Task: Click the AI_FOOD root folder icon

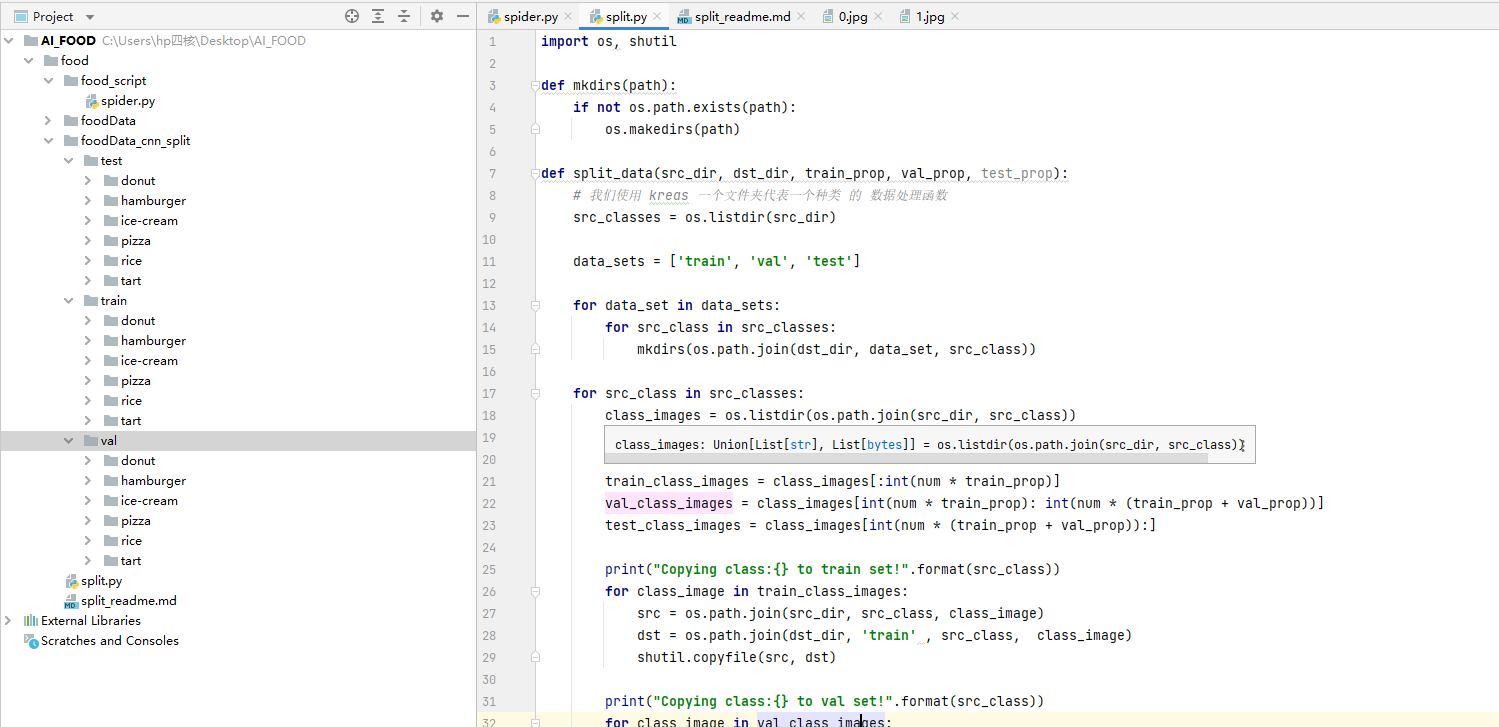Action: pos(31,41)
